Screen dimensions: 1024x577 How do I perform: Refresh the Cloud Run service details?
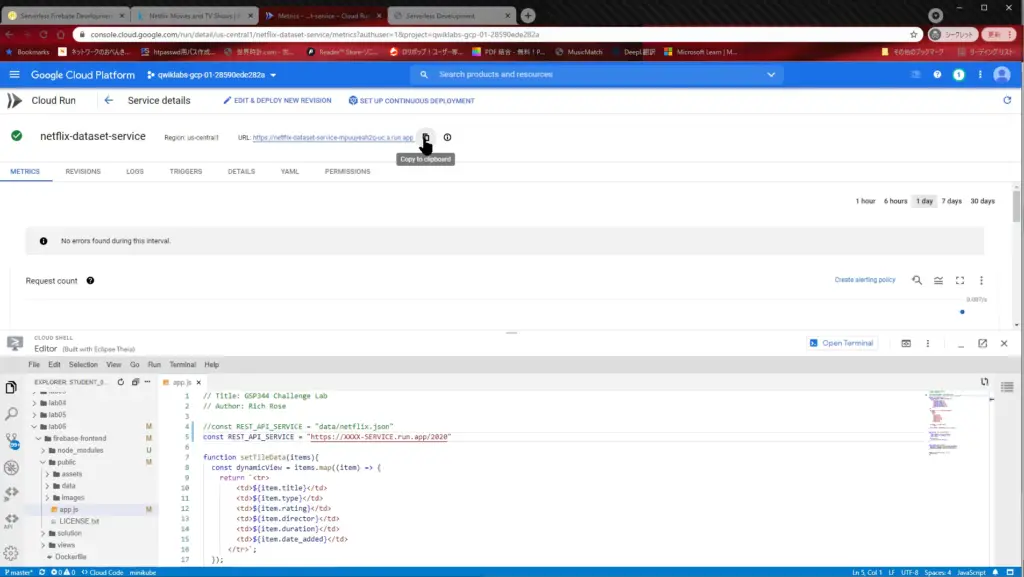point(1007,100)
